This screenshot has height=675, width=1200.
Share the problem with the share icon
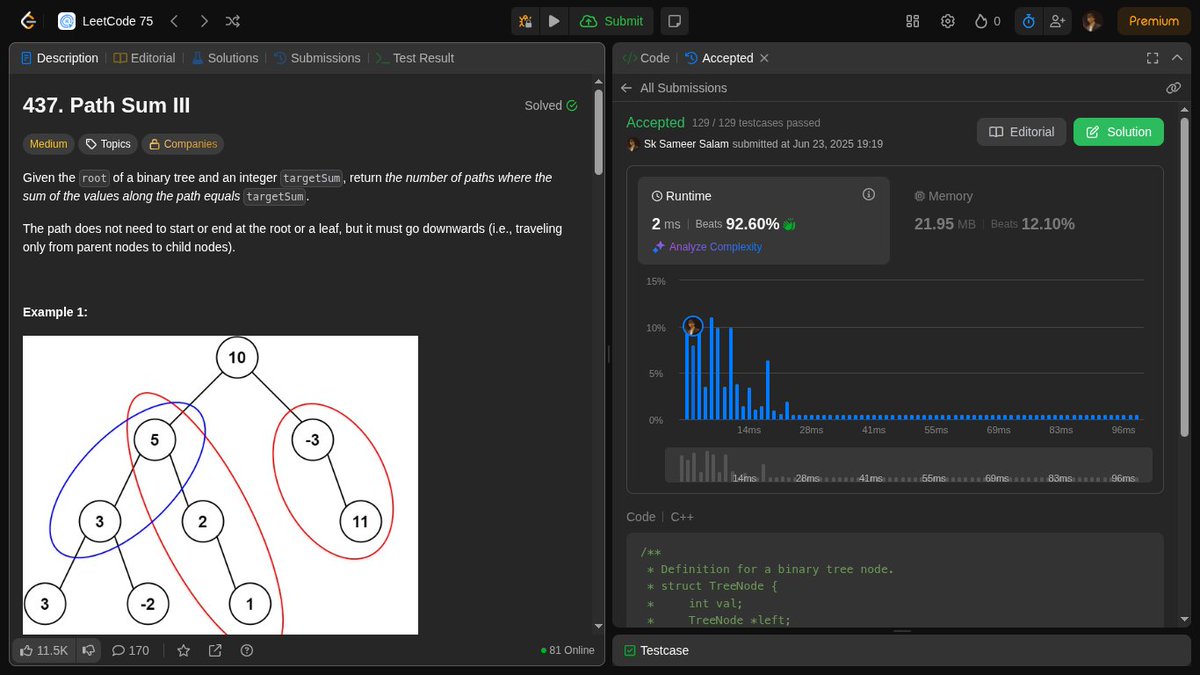tap(215, 650)
